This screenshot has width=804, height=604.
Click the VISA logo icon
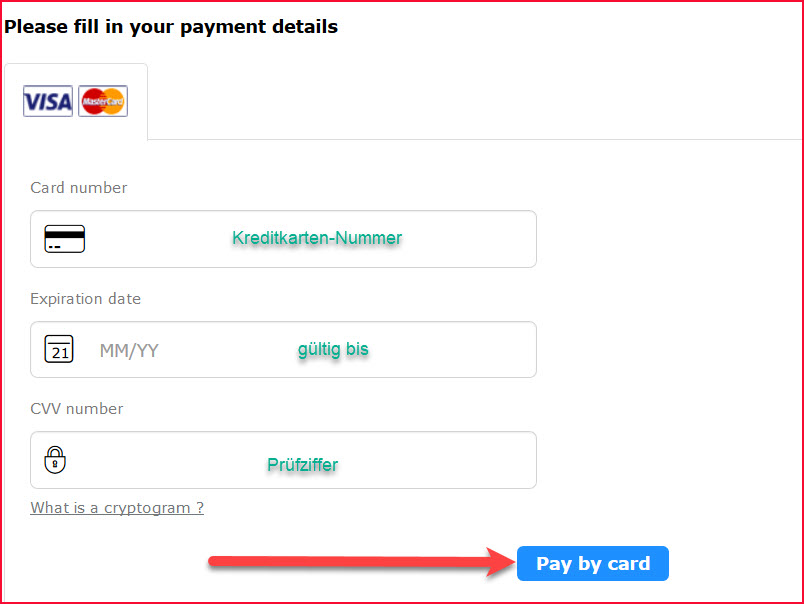tap(48, 101)
